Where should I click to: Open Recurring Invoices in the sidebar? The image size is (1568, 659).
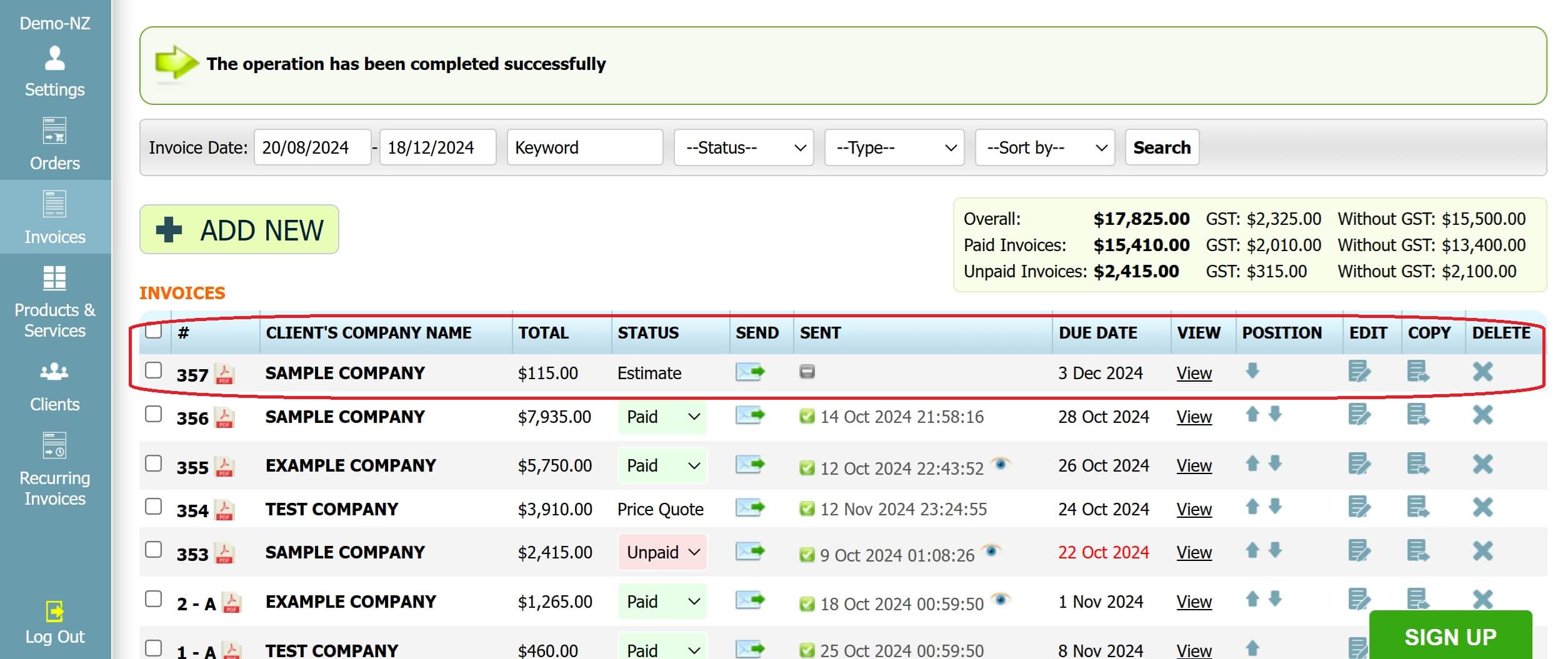pos(55,469)
